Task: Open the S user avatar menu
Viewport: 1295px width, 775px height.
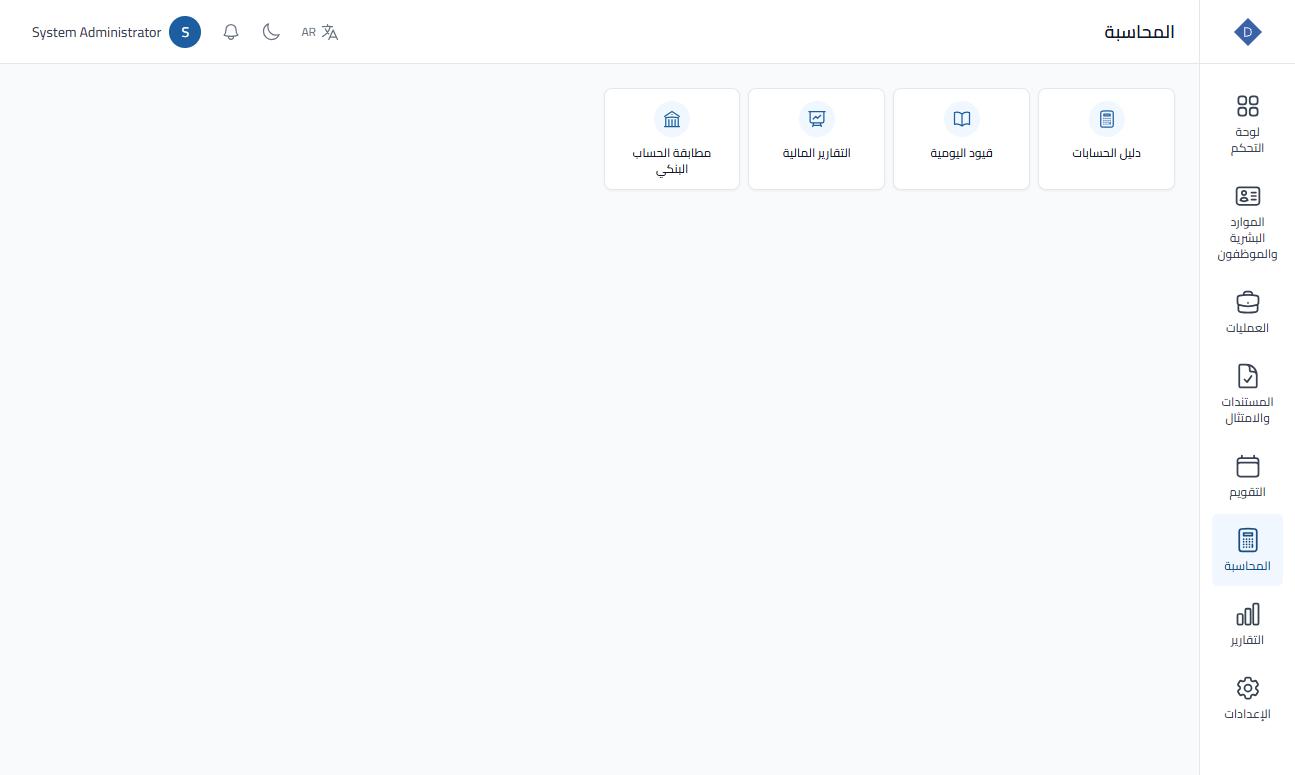Action: click(185, 32)
